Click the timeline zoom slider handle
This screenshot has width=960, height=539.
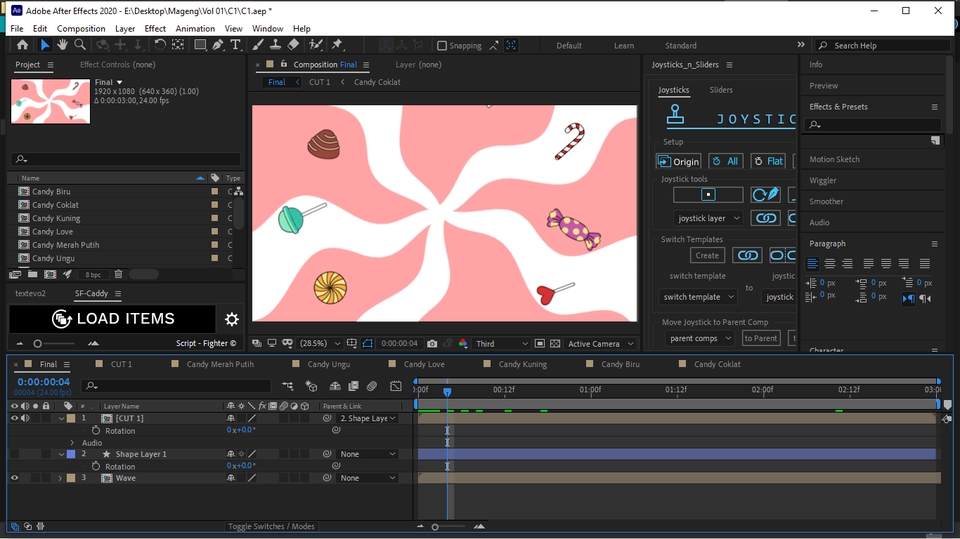(x=435, y=527)
